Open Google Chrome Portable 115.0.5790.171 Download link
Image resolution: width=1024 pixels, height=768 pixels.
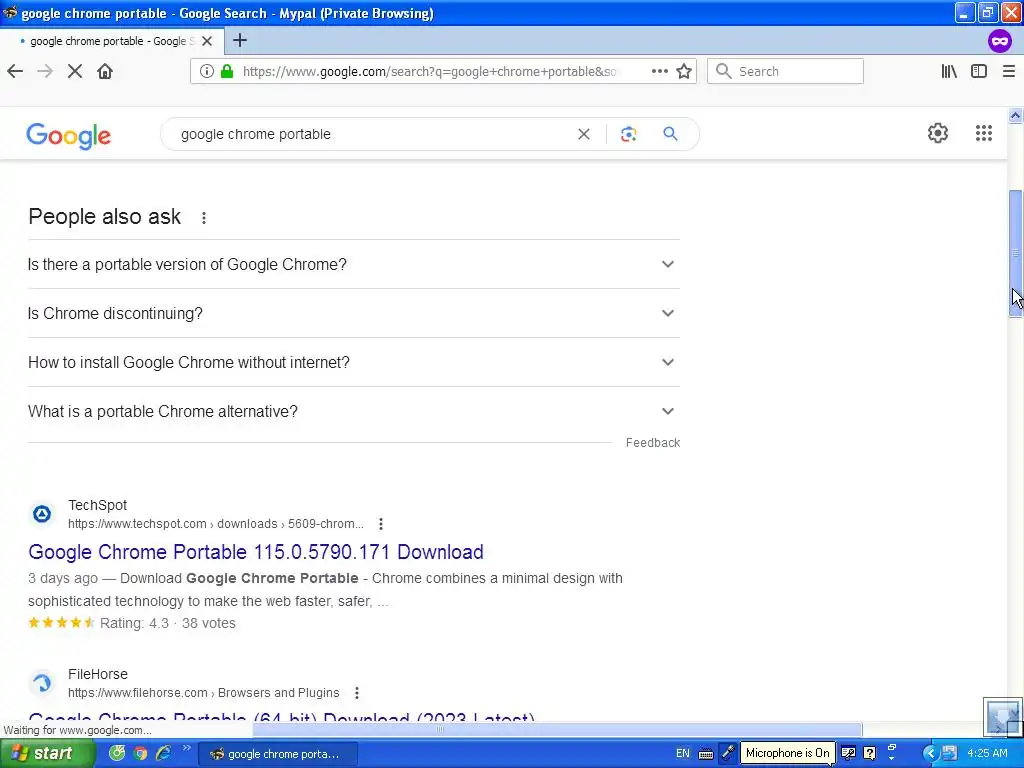pyautogui.click(x=256, y=552)
